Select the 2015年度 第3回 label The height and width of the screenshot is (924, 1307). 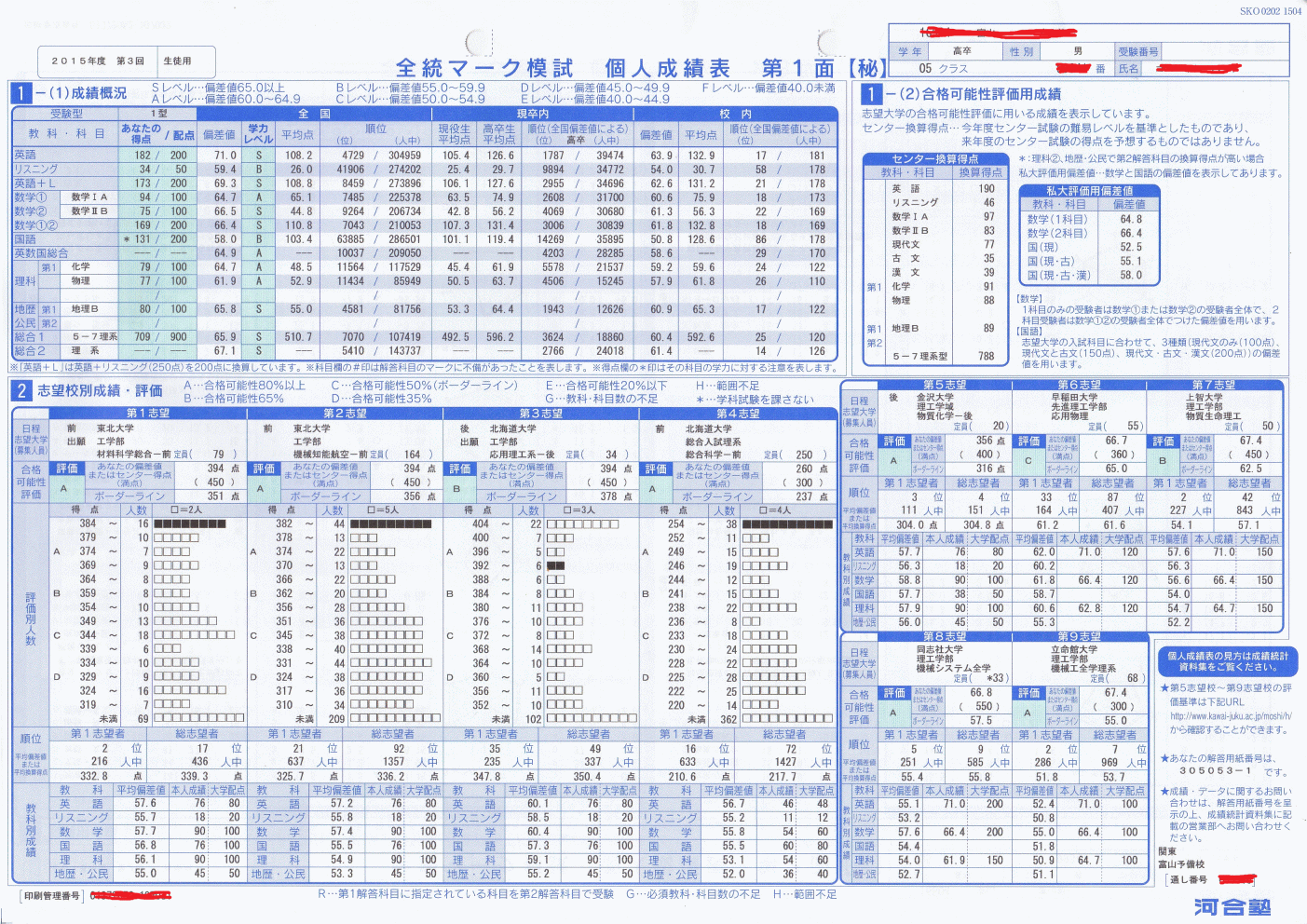(98, 61)
